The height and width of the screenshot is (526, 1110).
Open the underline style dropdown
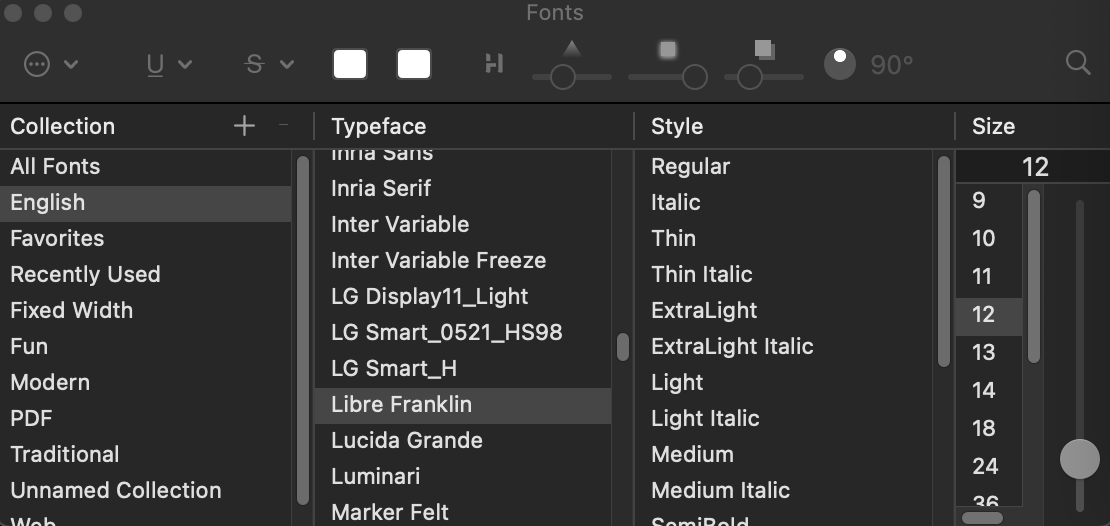point(169,64)
